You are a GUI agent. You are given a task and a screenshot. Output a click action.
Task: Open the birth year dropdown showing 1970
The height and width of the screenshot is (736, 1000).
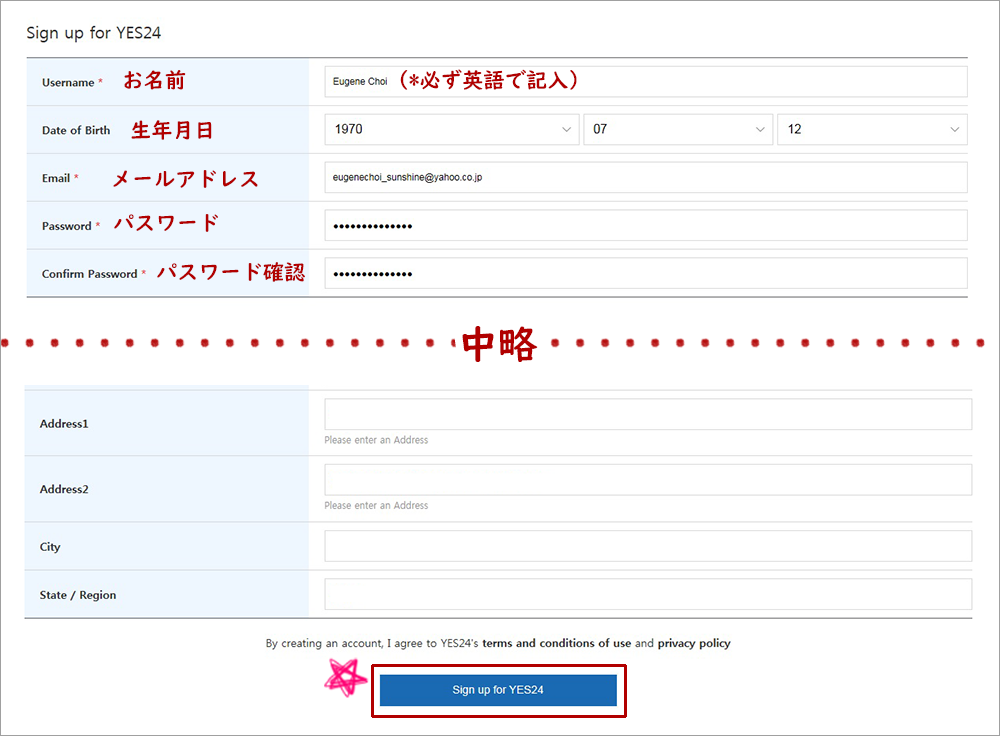452,129
